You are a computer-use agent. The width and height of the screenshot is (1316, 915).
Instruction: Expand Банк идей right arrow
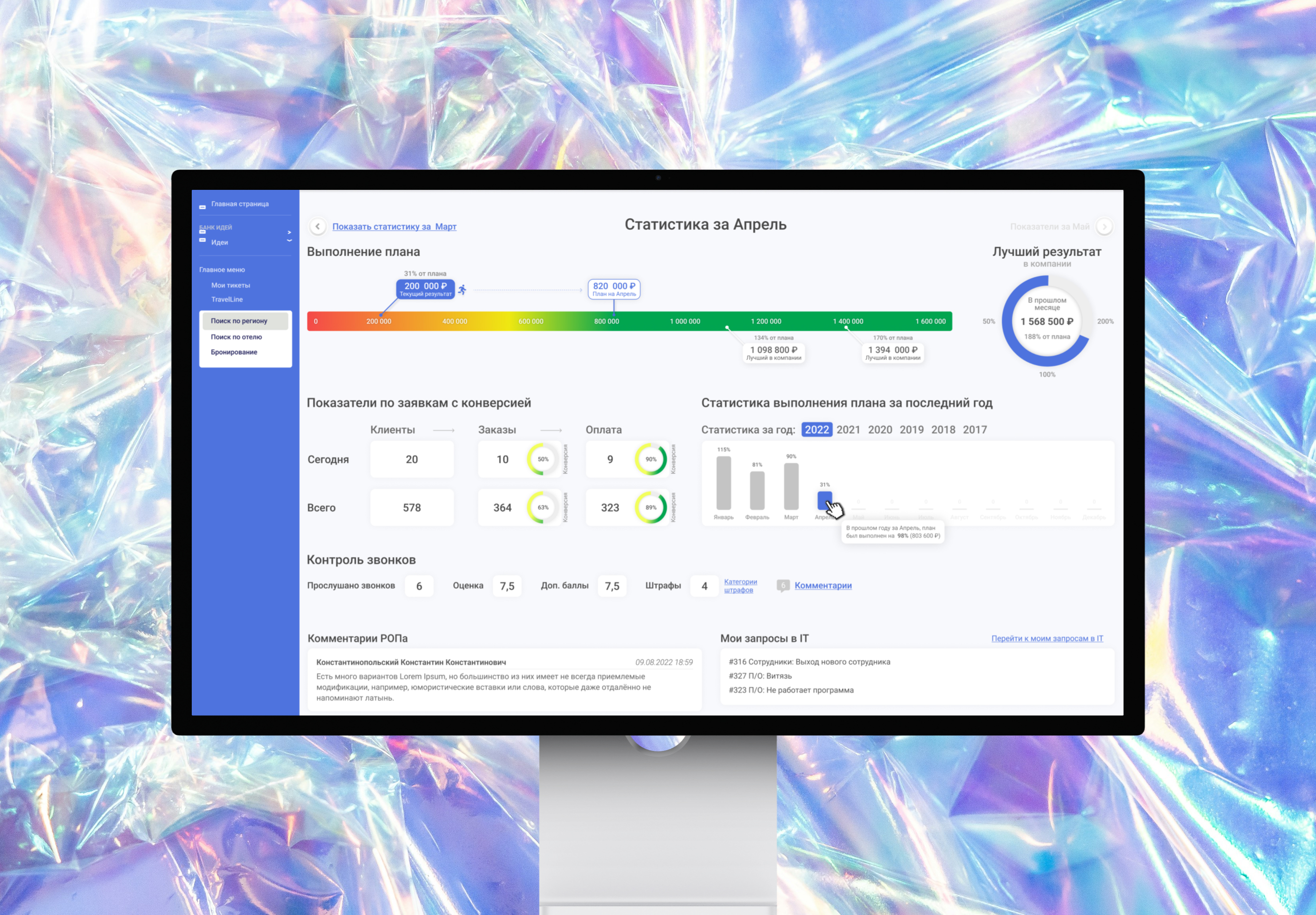pos(290,232)
